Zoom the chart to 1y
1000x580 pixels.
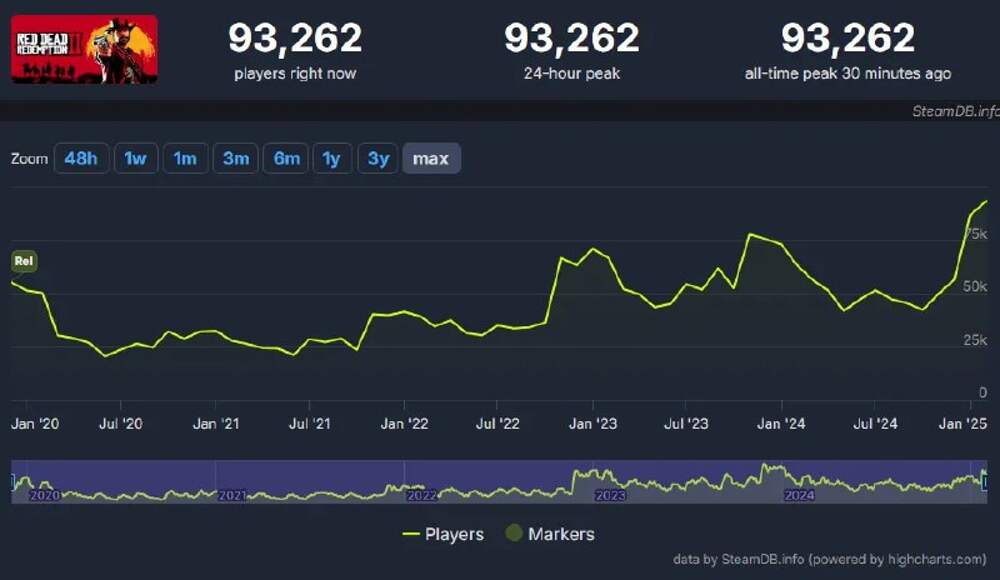point(332,158)
